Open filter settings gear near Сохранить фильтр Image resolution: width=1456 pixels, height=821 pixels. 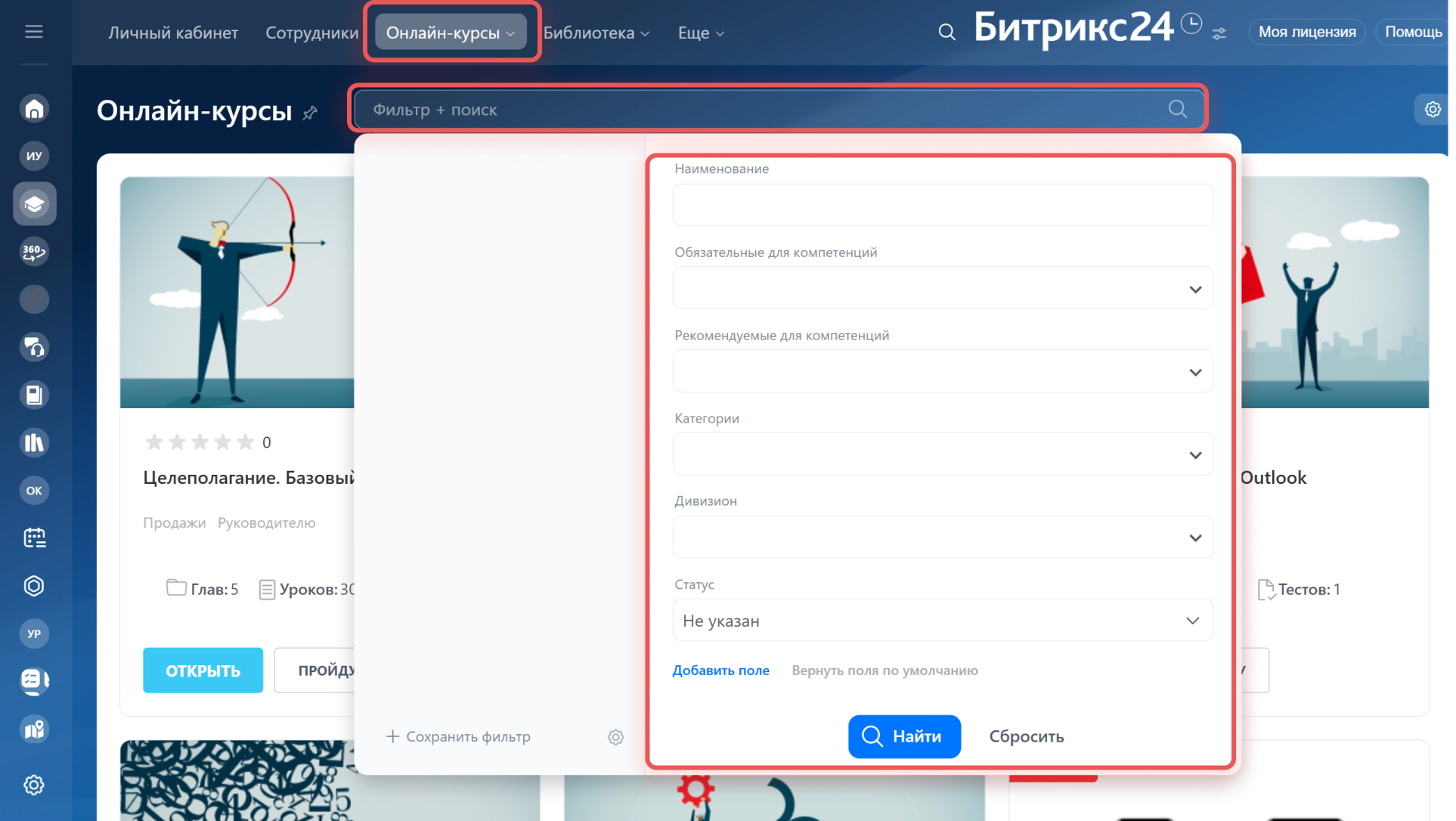tap(615, 737)
